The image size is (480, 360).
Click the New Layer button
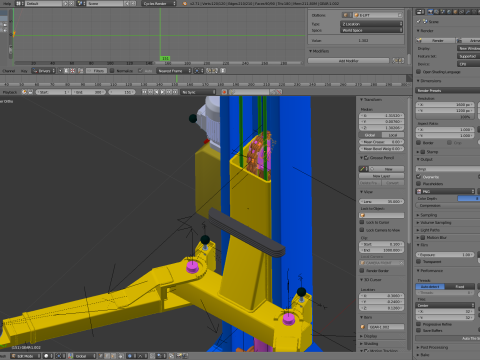381,176
